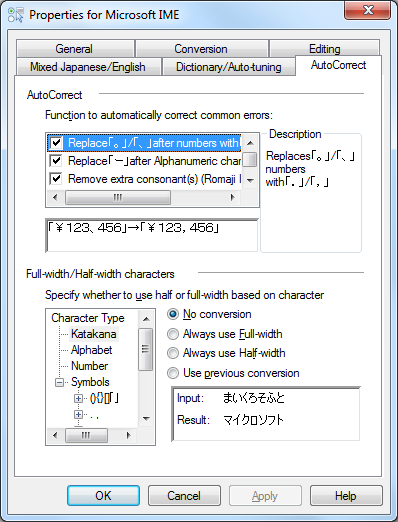Click left arrow of tree horizontal scrollbar

click(x=56, y=435)
